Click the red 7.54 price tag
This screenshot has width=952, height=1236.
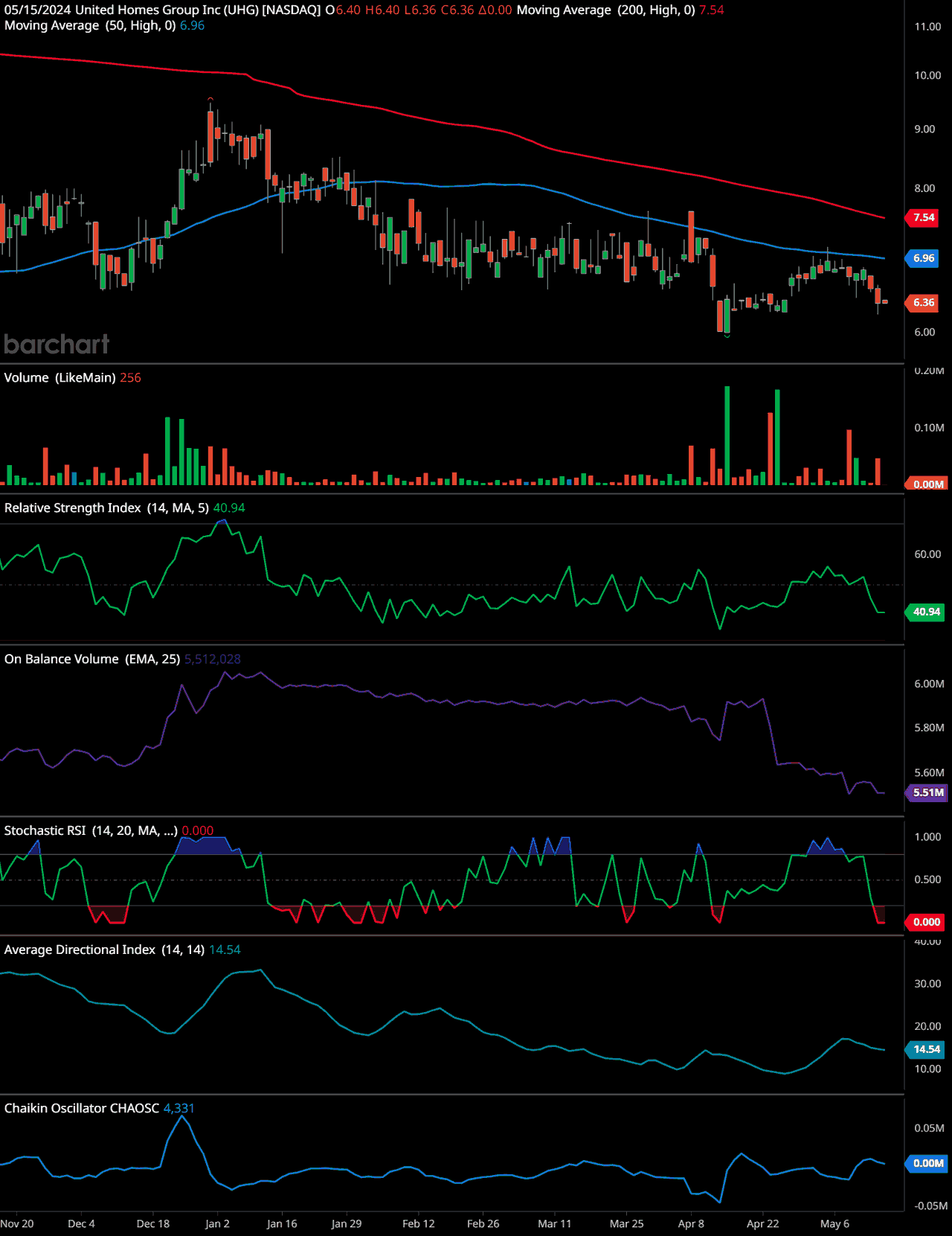[923, 218]
